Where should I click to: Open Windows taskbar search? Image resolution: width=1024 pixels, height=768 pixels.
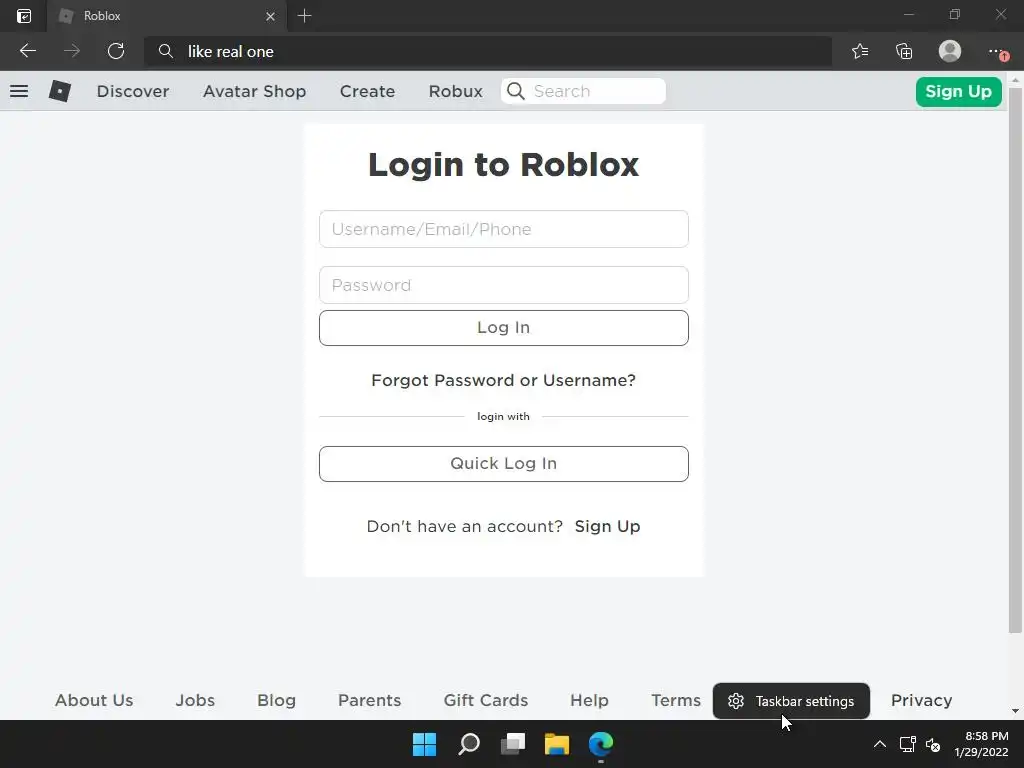pos(469,744)
